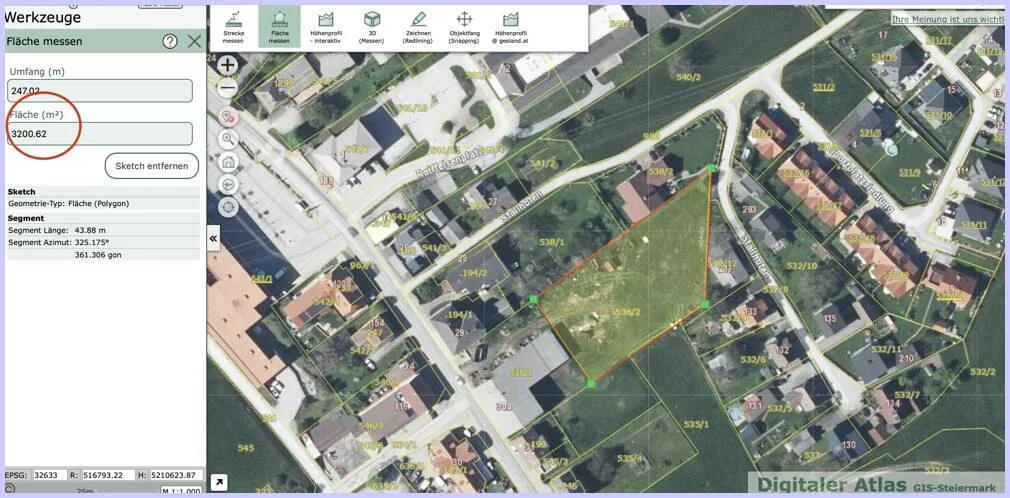Image resolution: width=1010 pixels, height=498 pixels.
Task: Click parcel label 540/2 on the map
Action: pyautogui.click(x=688, y=77)
